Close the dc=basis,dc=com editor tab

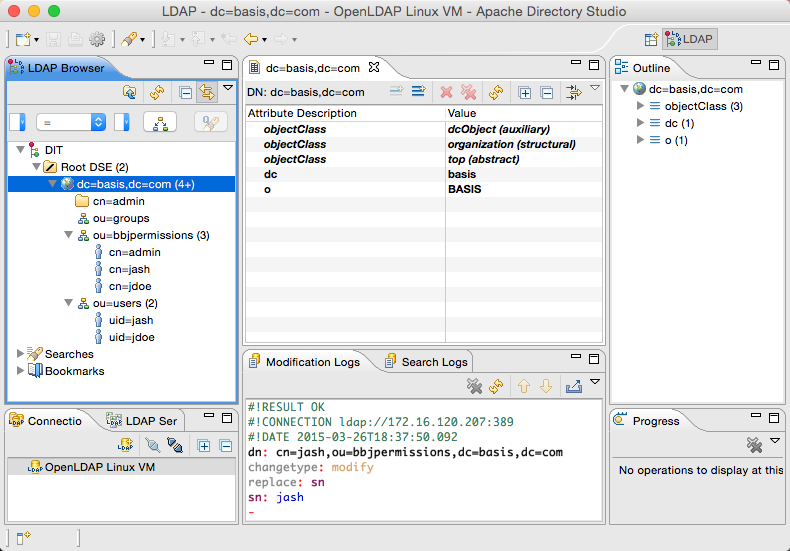coord(374,67)
